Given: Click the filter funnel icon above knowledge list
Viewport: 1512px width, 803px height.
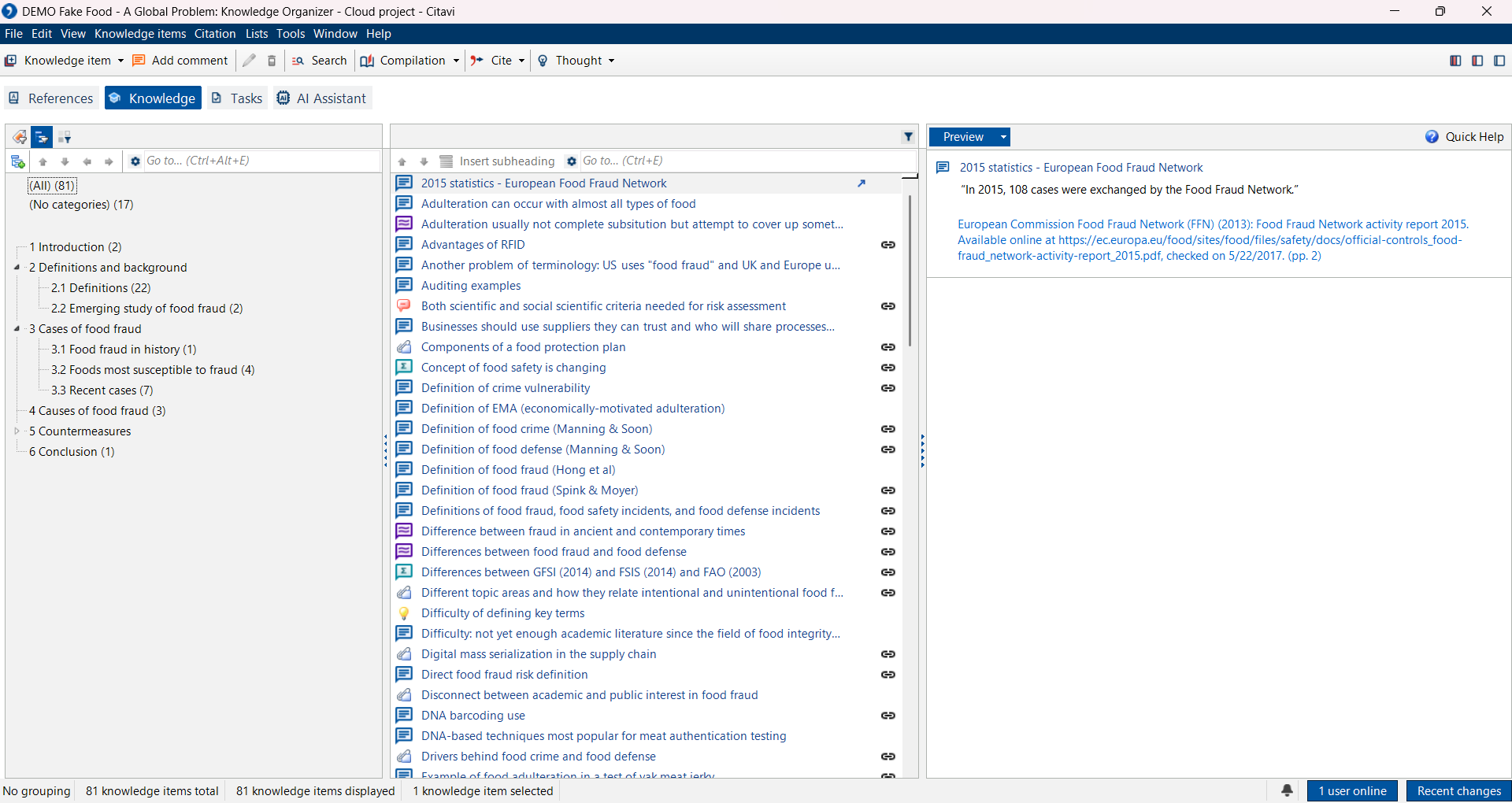Looking at the screenshot, I should click(x=908, y=137).
